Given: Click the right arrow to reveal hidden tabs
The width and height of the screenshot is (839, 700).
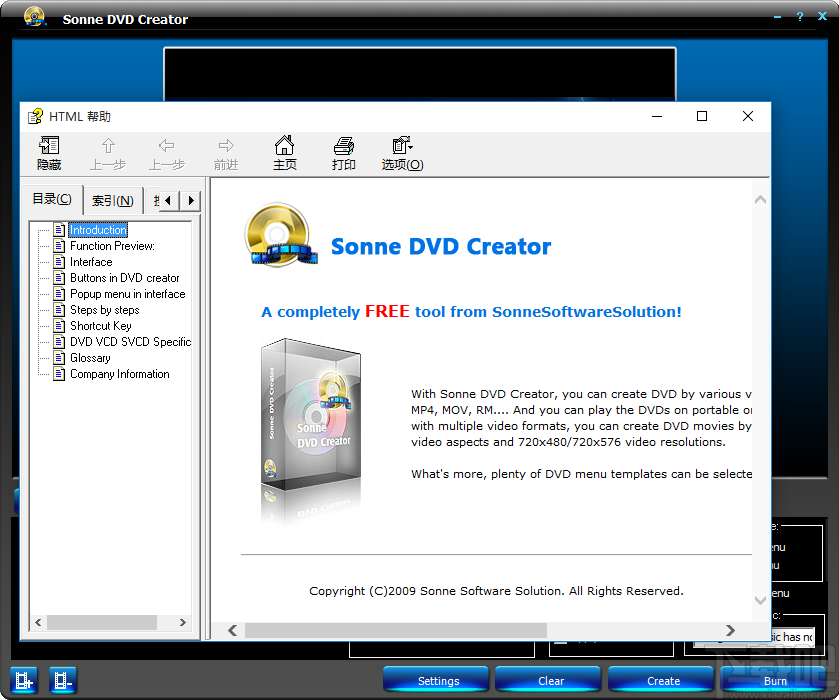Looking at the screenshot, I should coord(190,200).
